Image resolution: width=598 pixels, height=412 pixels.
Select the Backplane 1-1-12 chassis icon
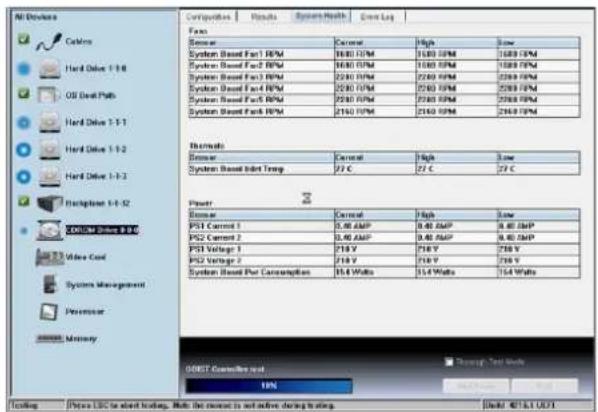click(50, 203)
